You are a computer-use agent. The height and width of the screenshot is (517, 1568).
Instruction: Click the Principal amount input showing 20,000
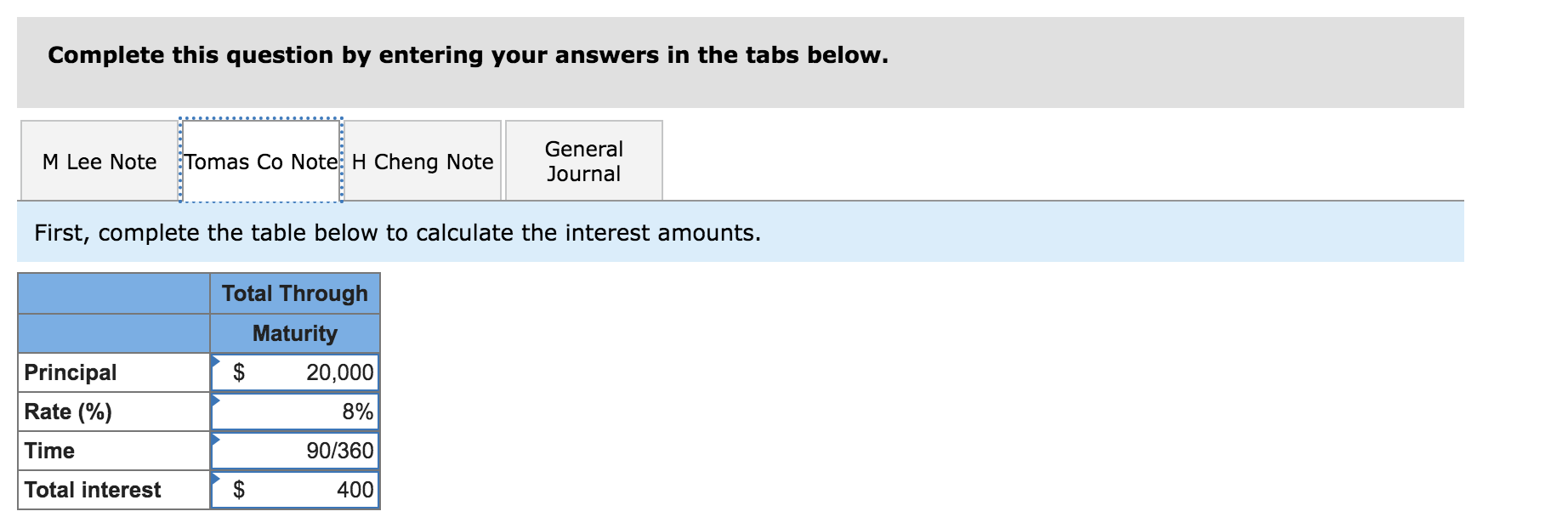tap(315, 372)
